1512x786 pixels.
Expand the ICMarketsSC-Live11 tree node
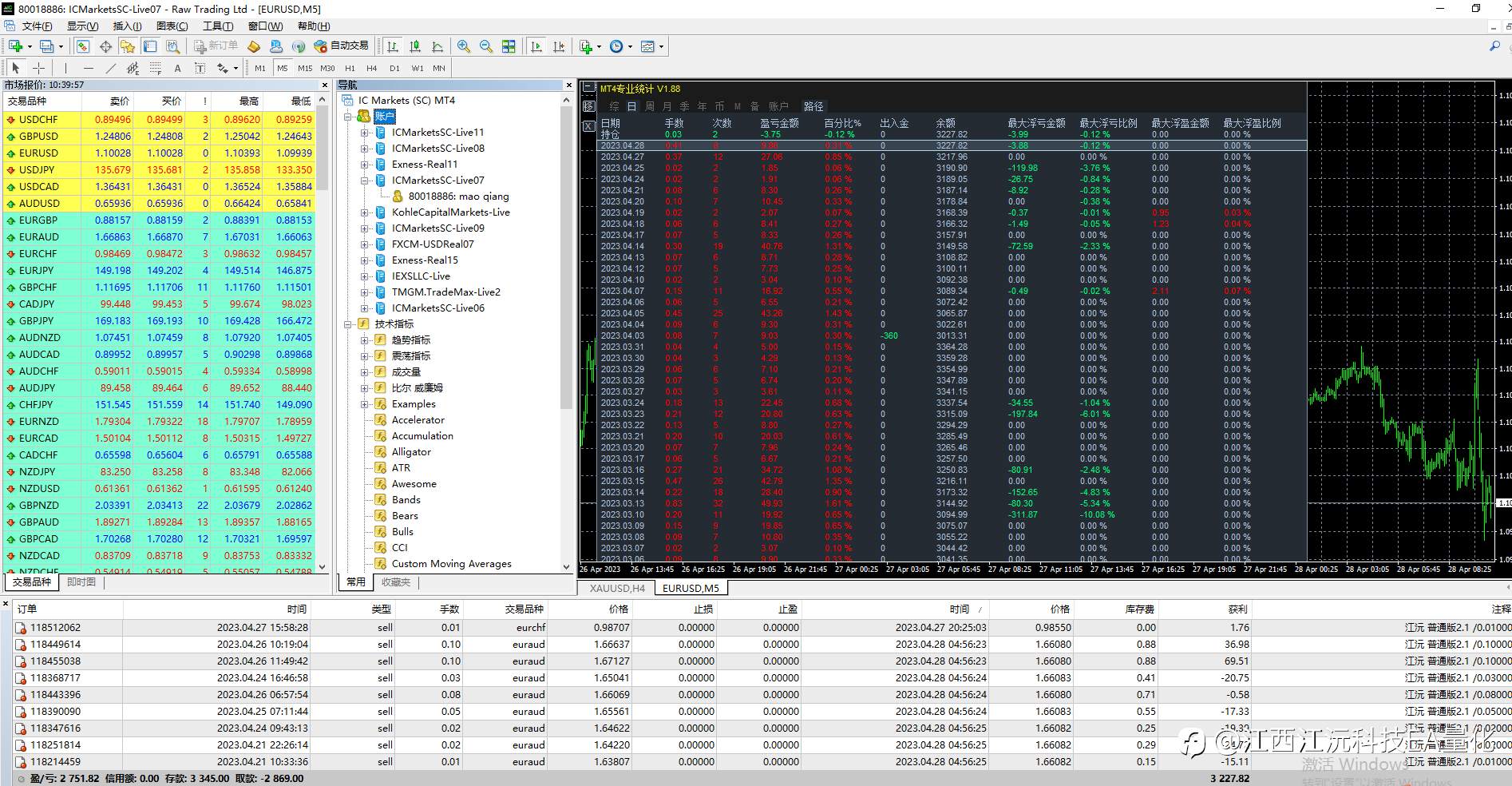coord(365,133)
